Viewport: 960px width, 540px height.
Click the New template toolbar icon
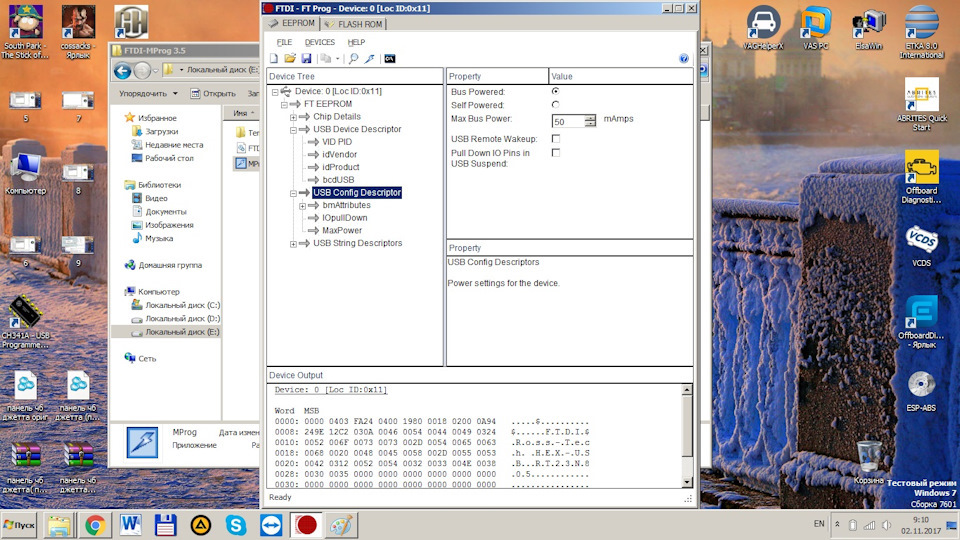click(x=274, y=58)
